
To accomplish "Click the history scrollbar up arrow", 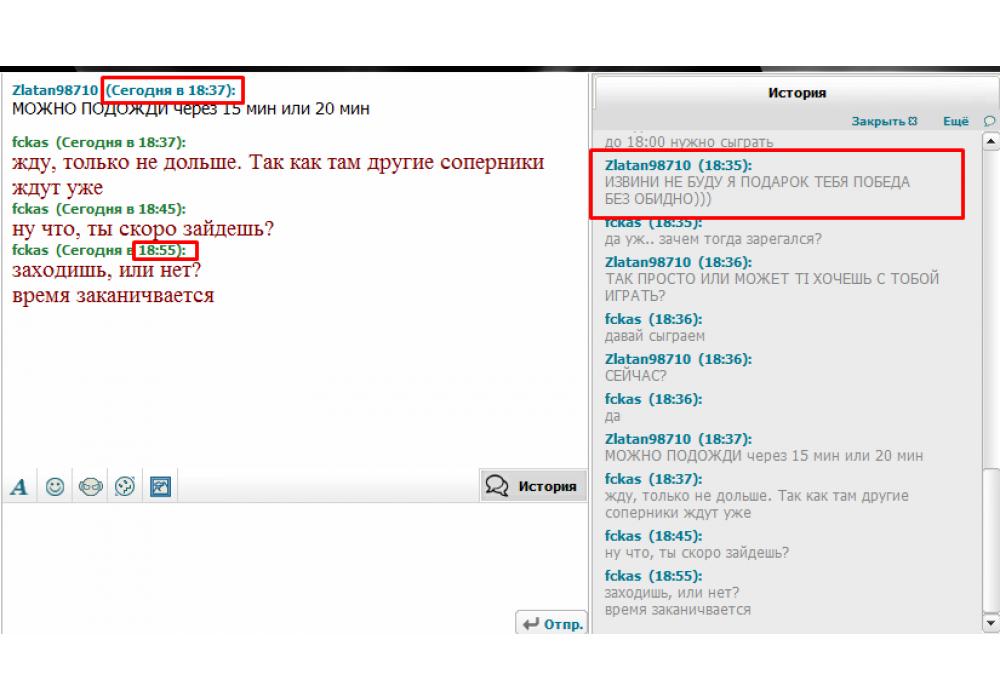I will pos(991,142).
